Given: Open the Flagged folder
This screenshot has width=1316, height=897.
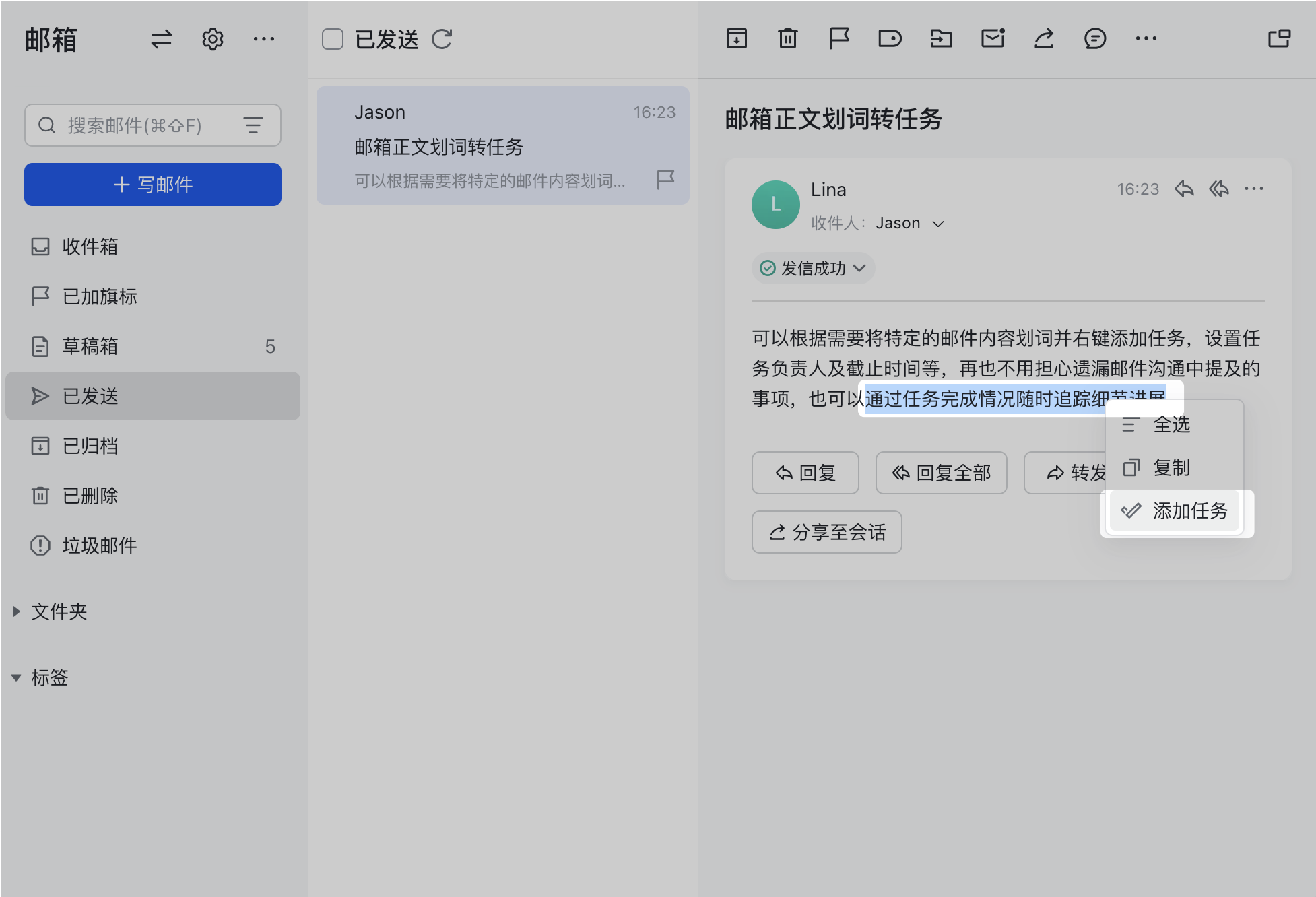Looking at the screenshot, I should pos(153,296).
